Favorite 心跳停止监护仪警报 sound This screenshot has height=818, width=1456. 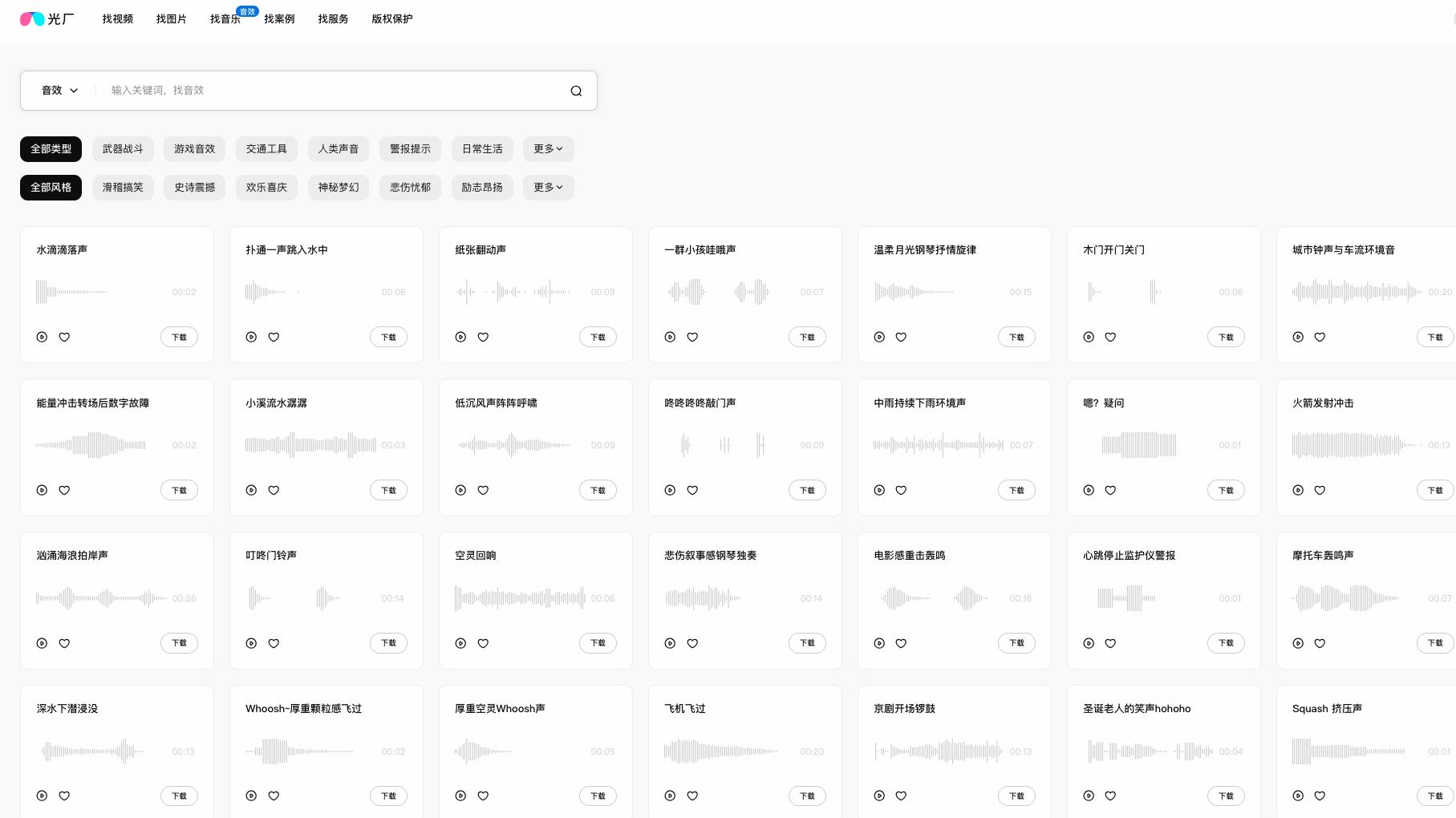point(1110,643)
